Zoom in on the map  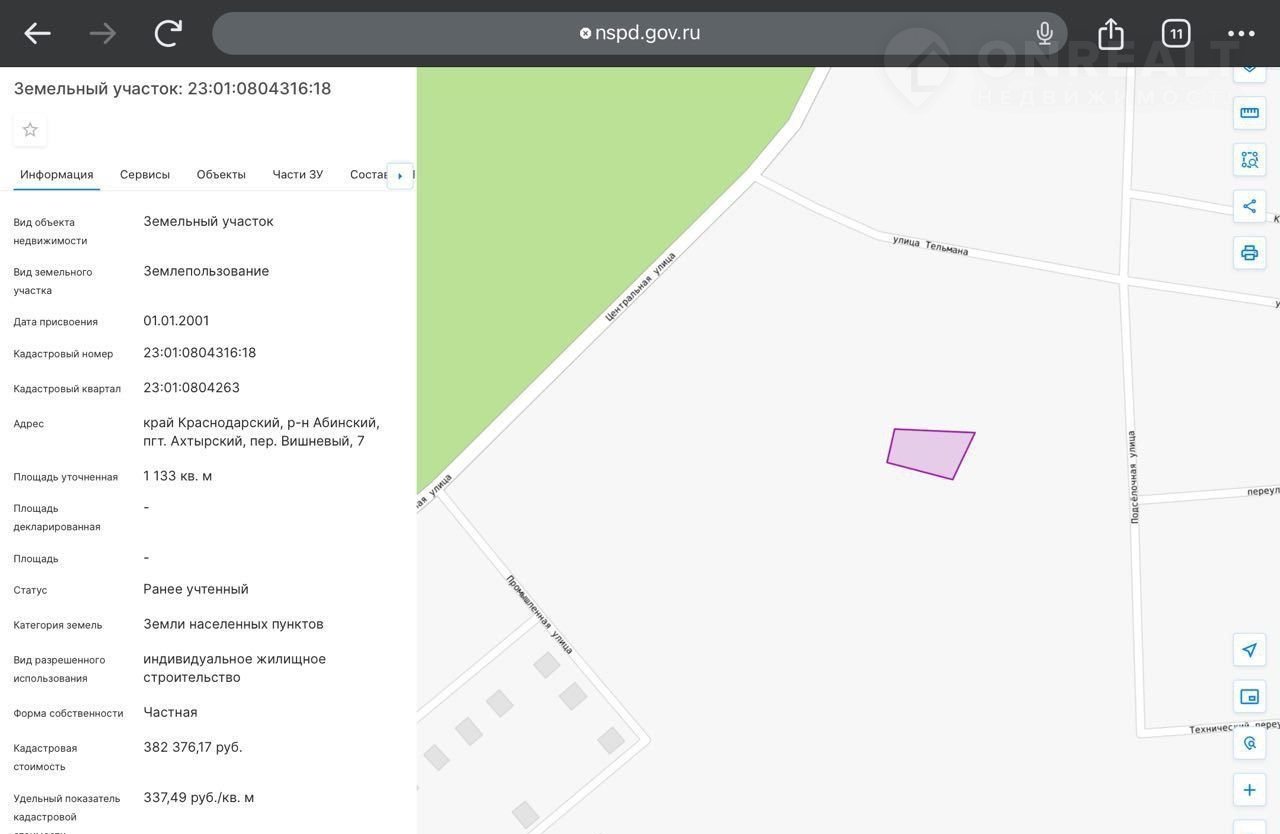pos(1249,790)
